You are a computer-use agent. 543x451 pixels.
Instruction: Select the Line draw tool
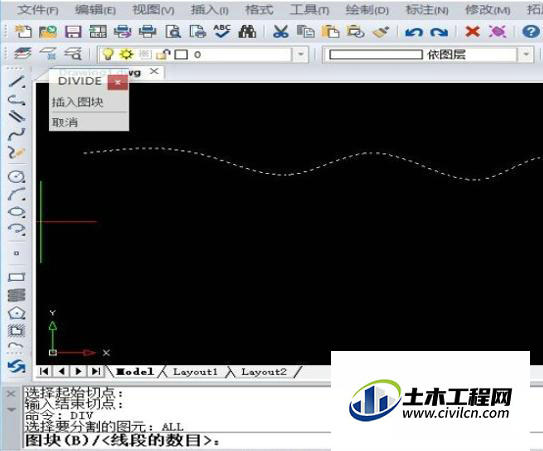(17, 81)
